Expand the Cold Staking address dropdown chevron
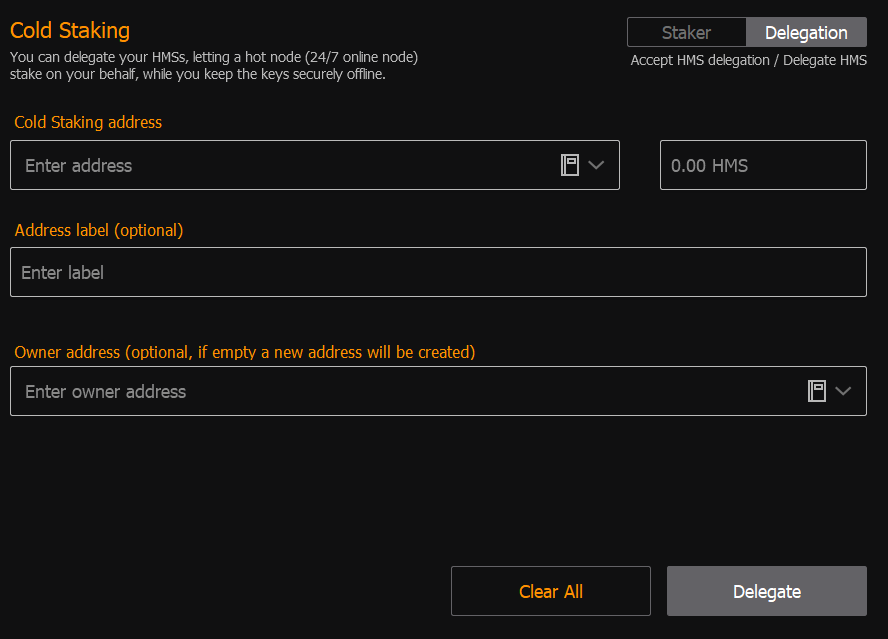888x639 pixels. [x=596, y=165]
